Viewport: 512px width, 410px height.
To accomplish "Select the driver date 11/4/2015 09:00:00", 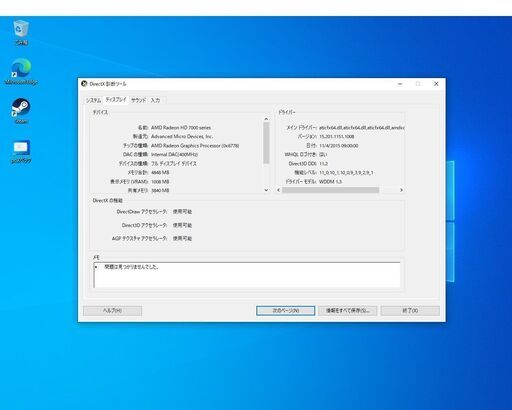I will (x=339, y=146).
